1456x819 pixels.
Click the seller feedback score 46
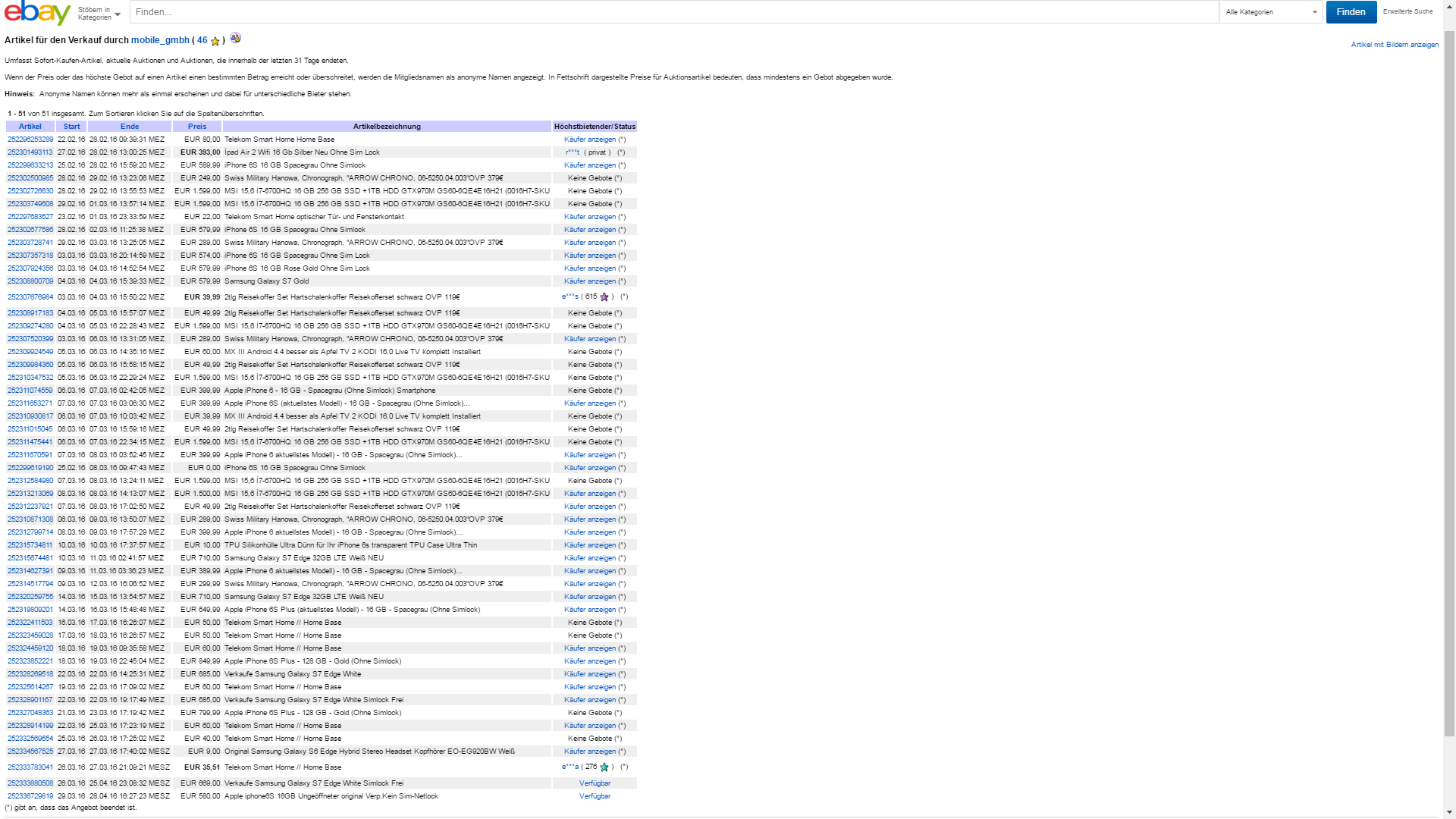pos(202,40)
